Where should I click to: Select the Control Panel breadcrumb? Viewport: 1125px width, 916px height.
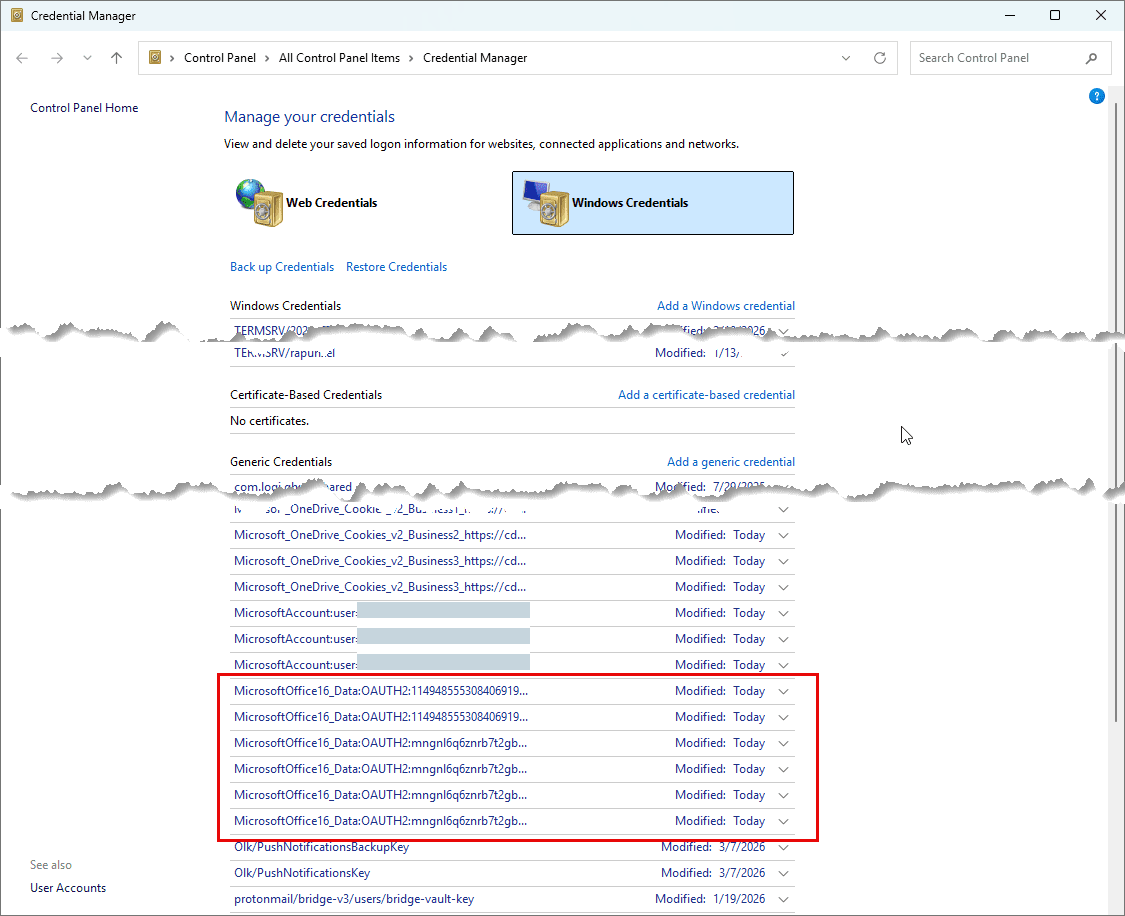[220, 58]
